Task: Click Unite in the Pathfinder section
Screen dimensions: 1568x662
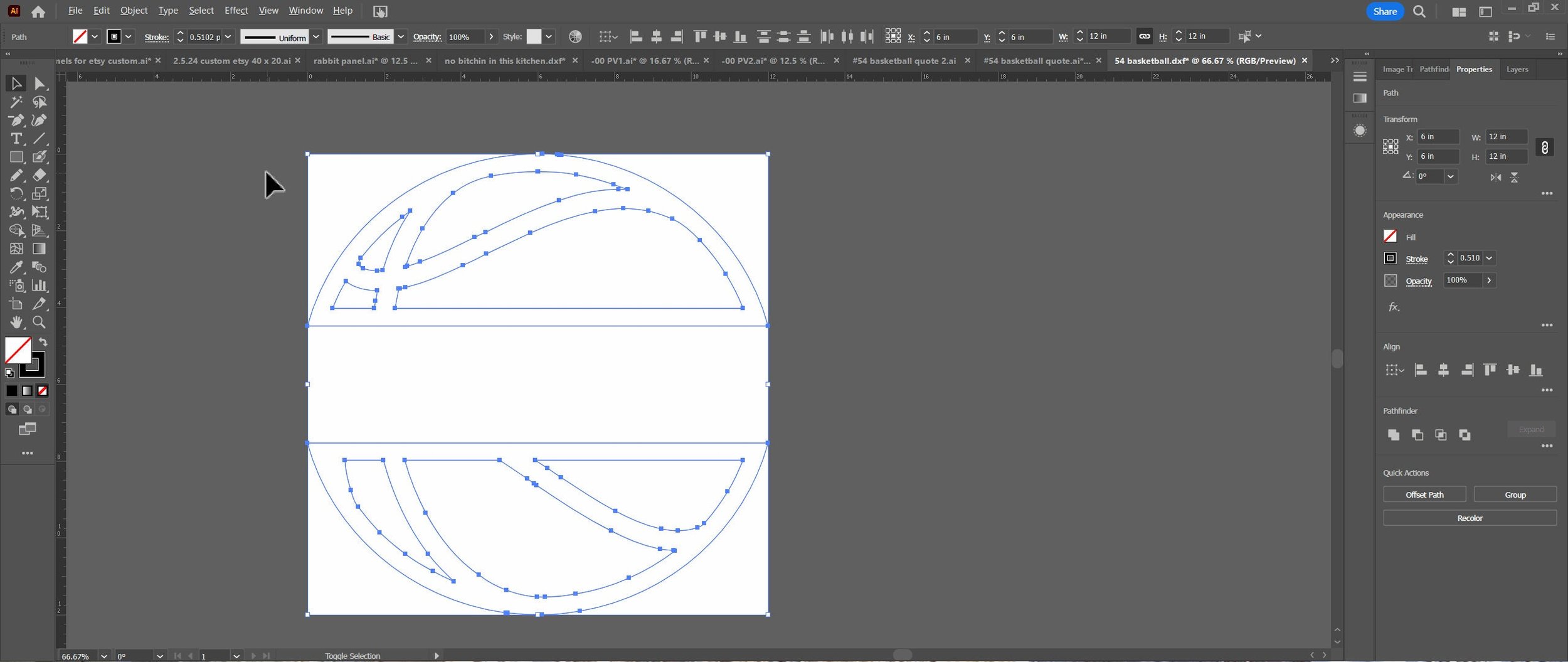Action: tap(1394, 434)
